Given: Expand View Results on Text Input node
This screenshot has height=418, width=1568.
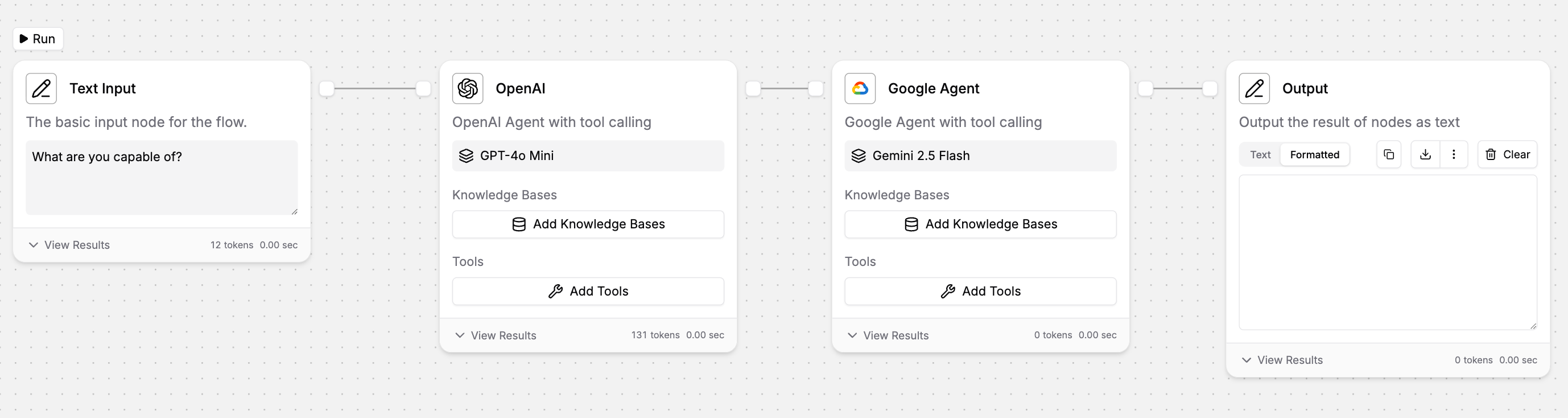Looking at the screenshot, I should (x=69, y=245).
